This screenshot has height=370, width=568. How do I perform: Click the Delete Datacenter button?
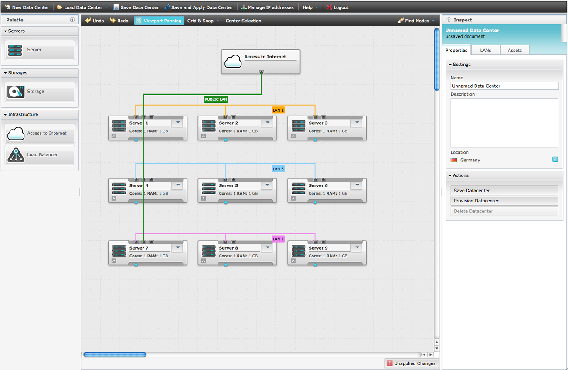[x=504, y=211]
